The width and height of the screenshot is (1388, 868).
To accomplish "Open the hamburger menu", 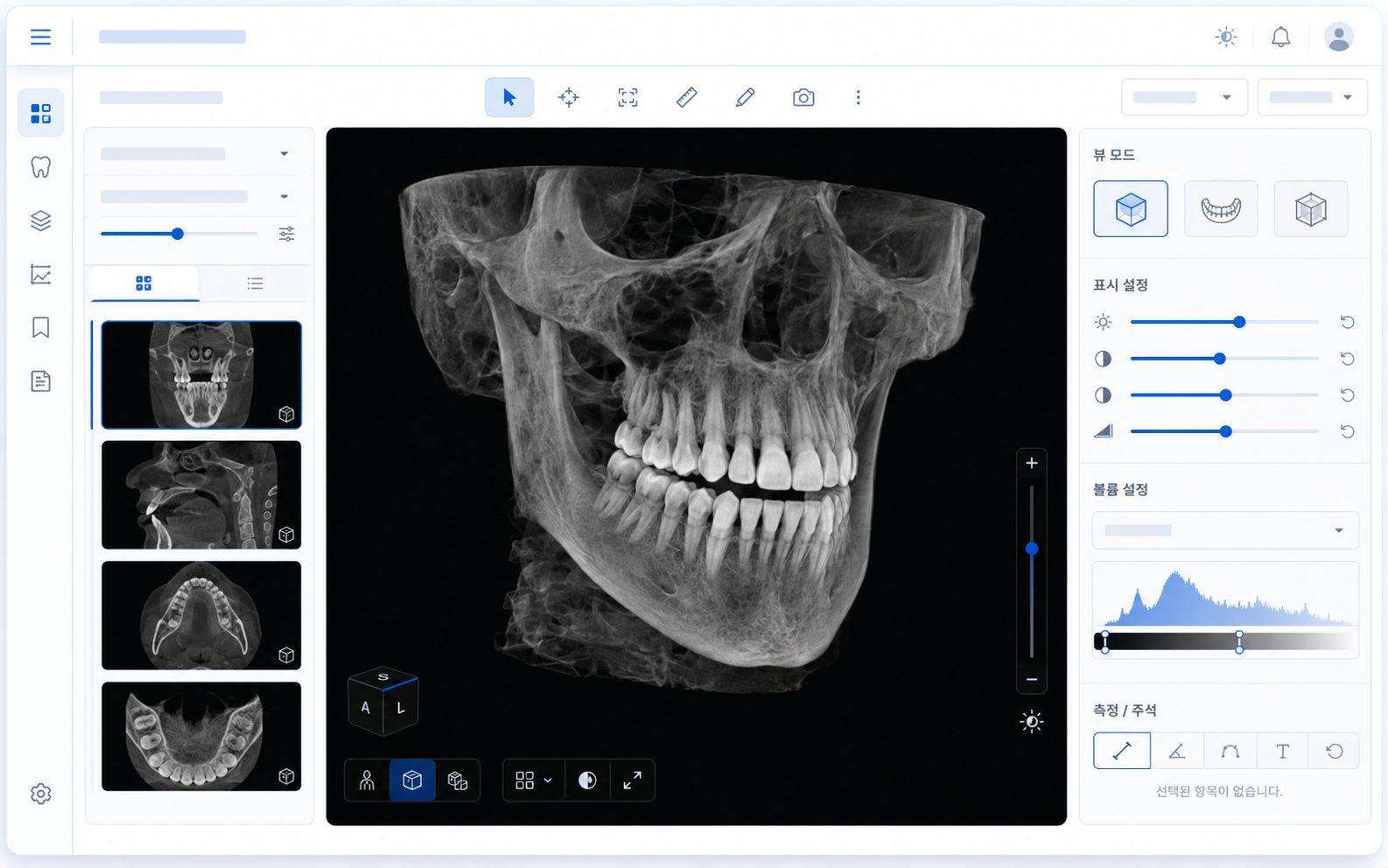I will [x=40, y=37].
